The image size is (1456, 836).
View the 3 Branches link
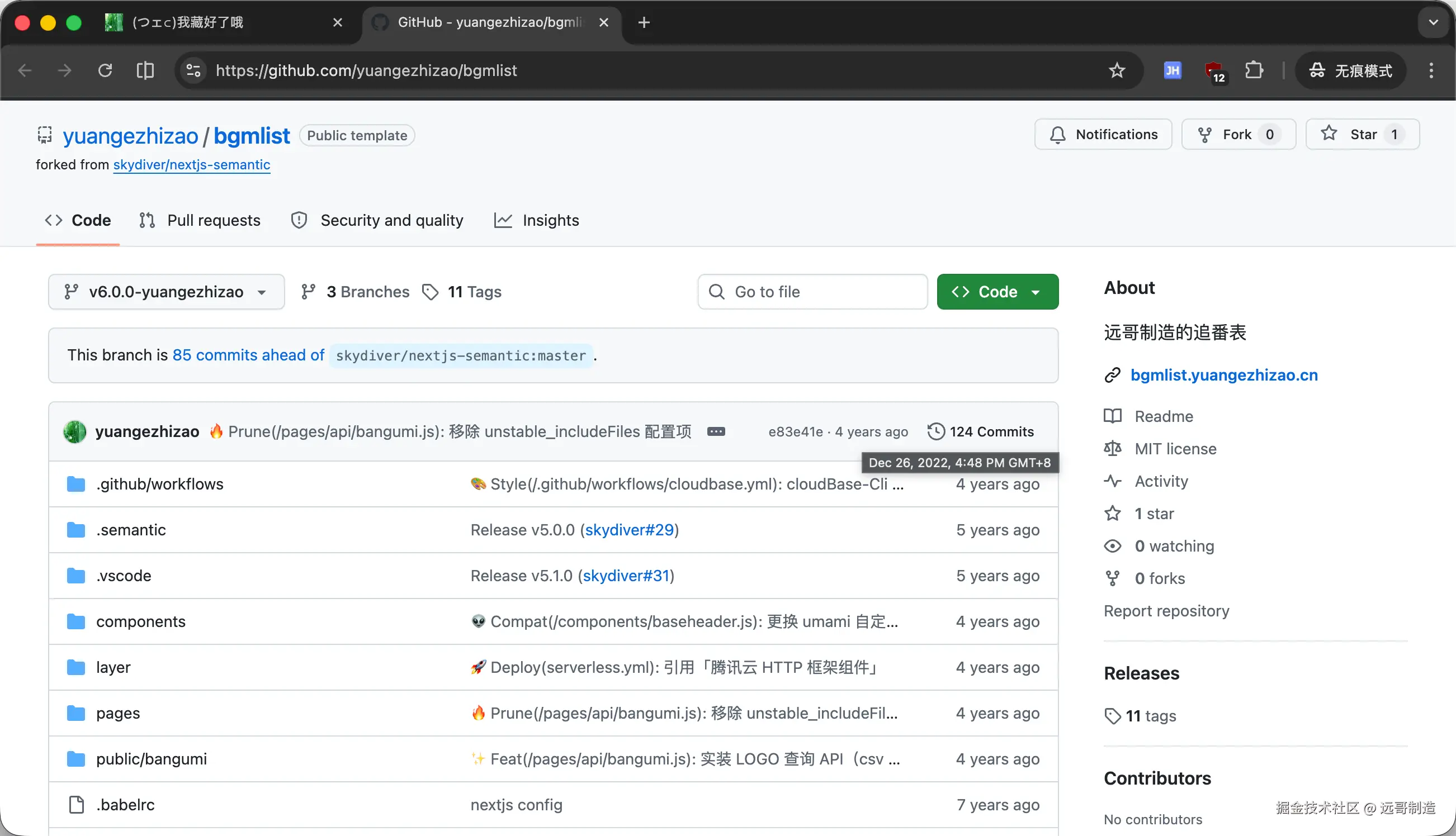(355, 292)
